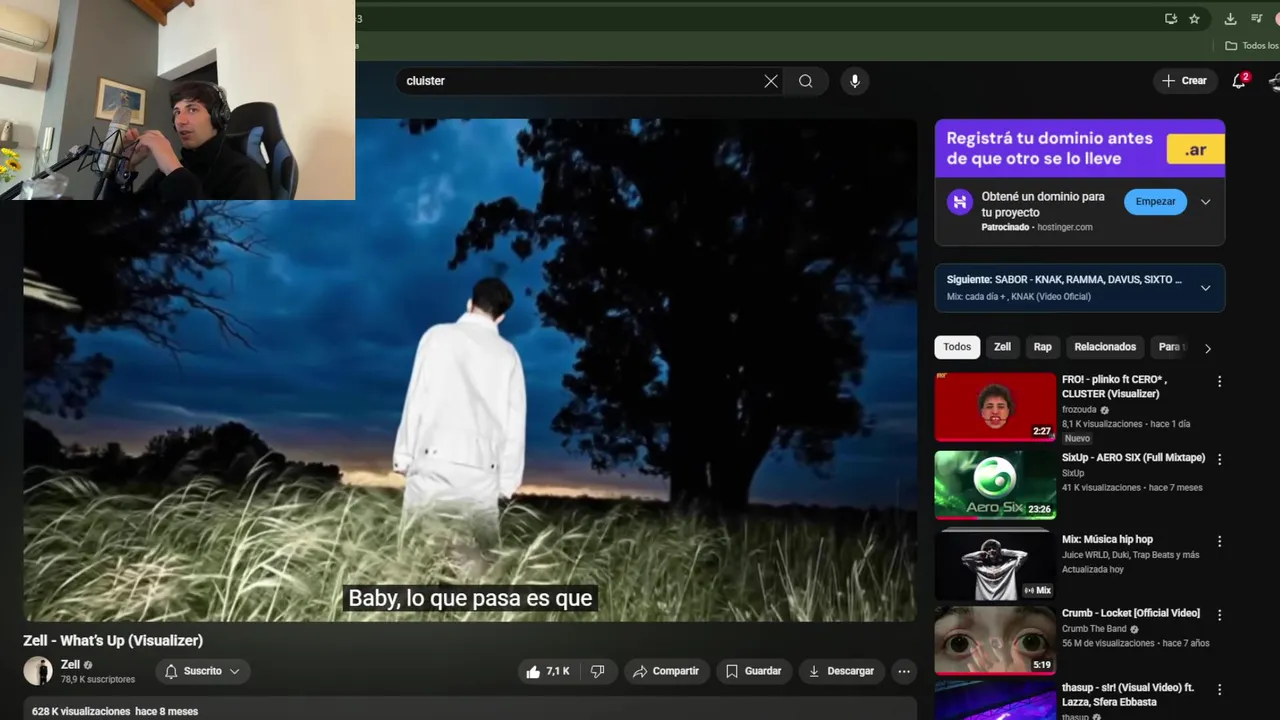
Task: Click the browser install app icon
Action: tap(1171, 19)
